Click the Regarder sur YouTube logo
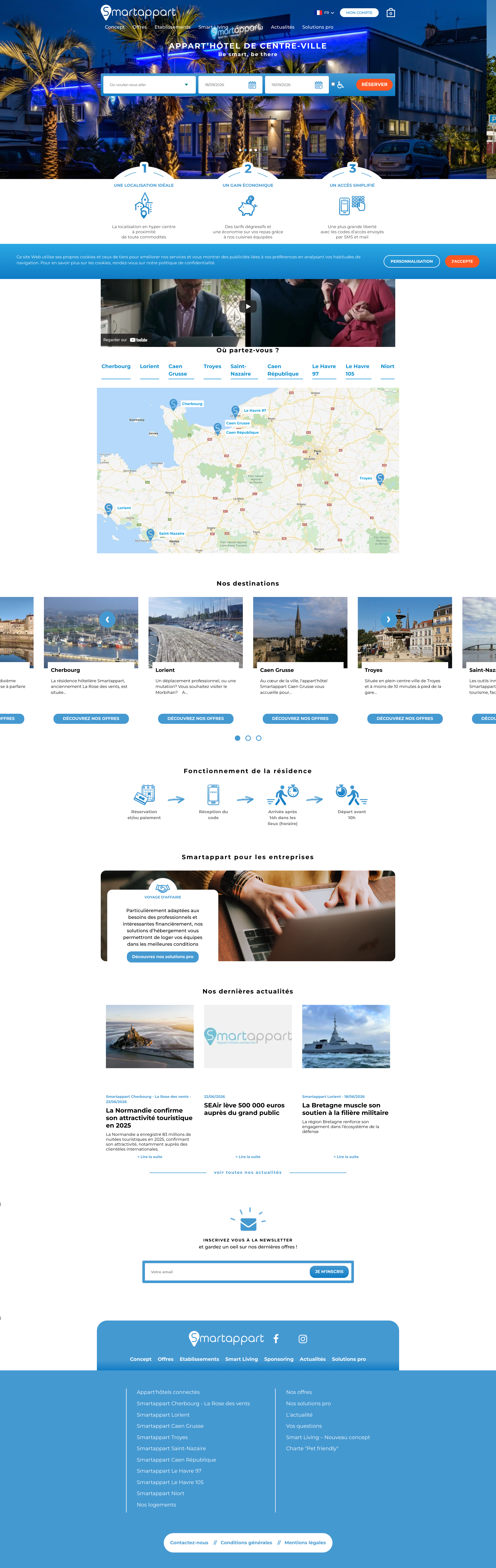Image resolution: width=496 pixels, height=1568 pixels. 139,340
